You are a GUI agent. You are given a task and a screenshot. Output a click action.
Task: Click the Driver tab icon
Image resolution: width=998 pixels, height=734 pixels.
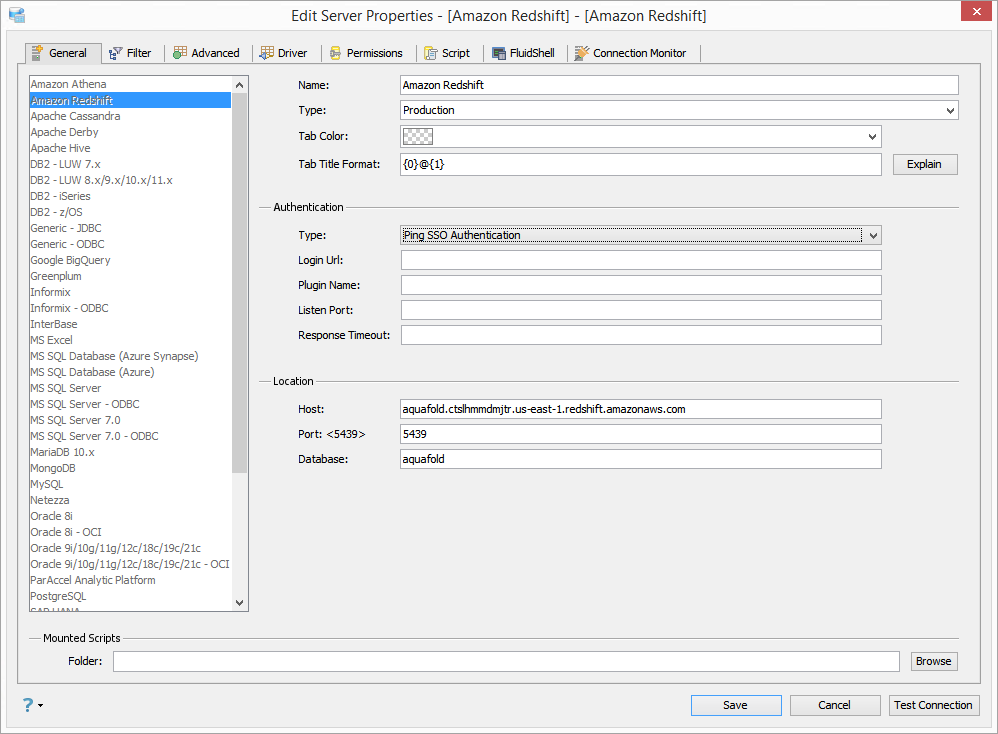pos(267,53)
